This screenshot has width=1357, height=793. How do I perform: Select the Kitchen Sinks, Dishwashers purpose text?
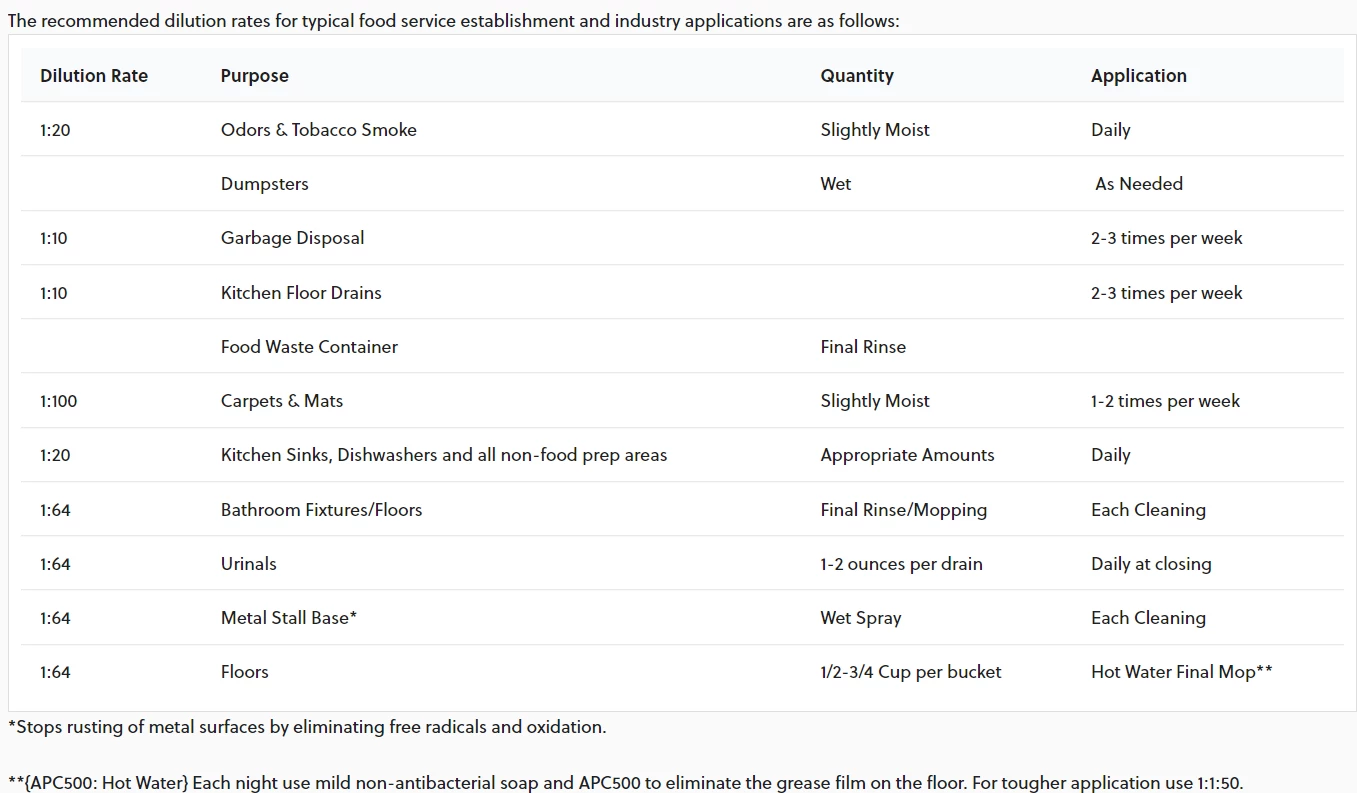tap(444, 455)
